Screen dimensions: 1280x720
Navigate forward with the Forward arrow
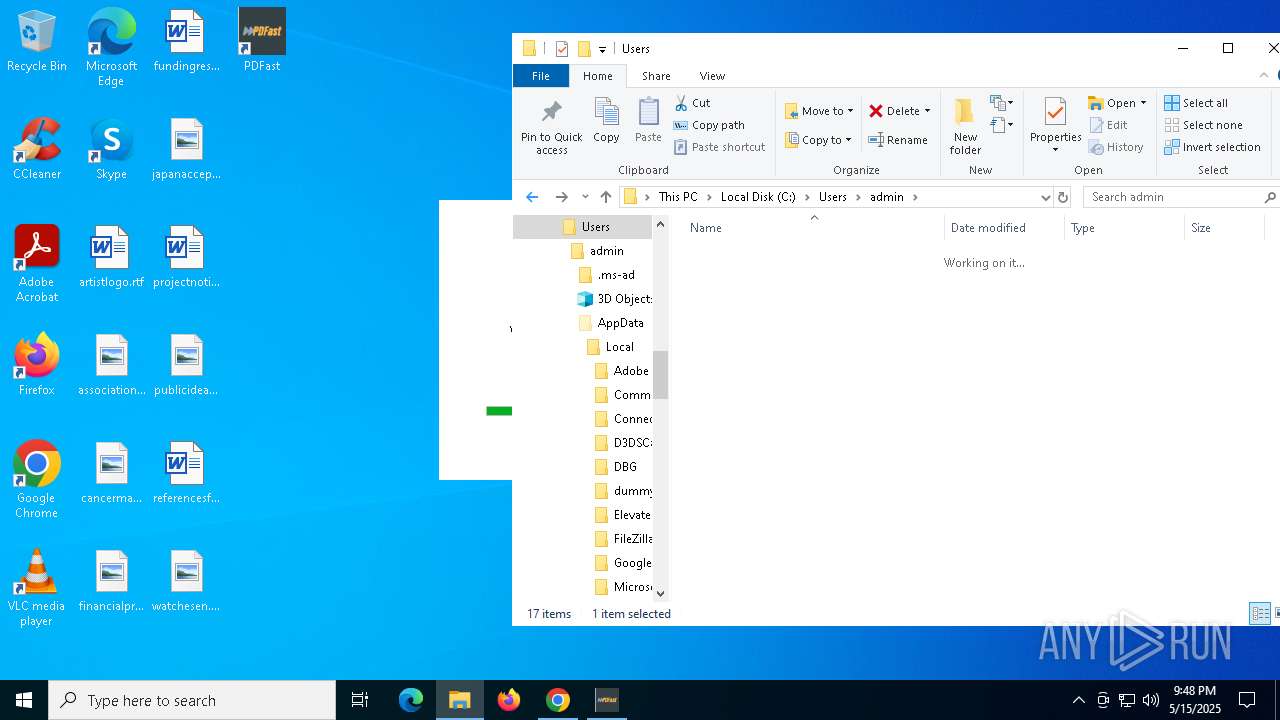561,197
